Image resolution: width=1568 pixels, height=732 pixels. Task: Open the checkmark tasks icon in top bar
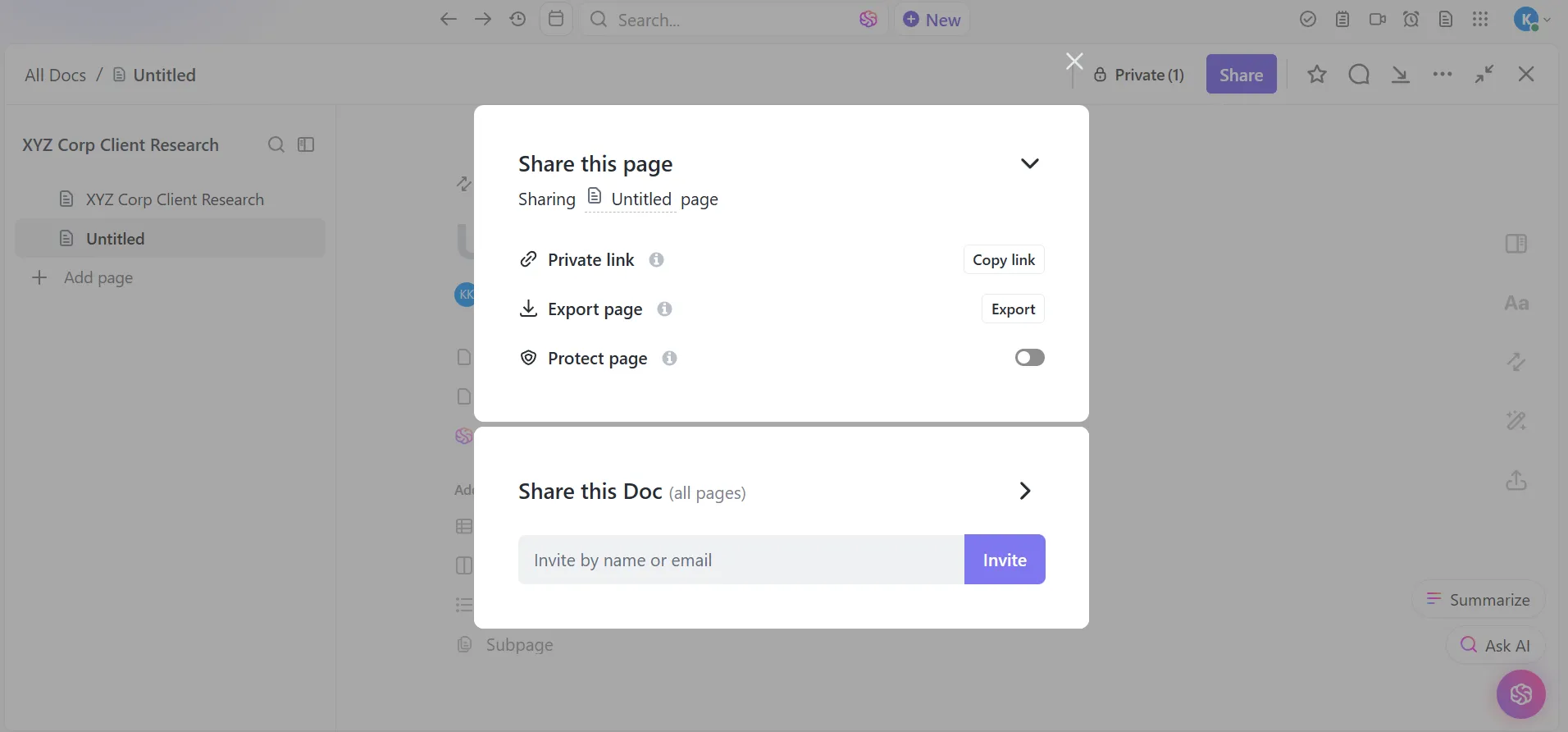tap(1308, 20)
